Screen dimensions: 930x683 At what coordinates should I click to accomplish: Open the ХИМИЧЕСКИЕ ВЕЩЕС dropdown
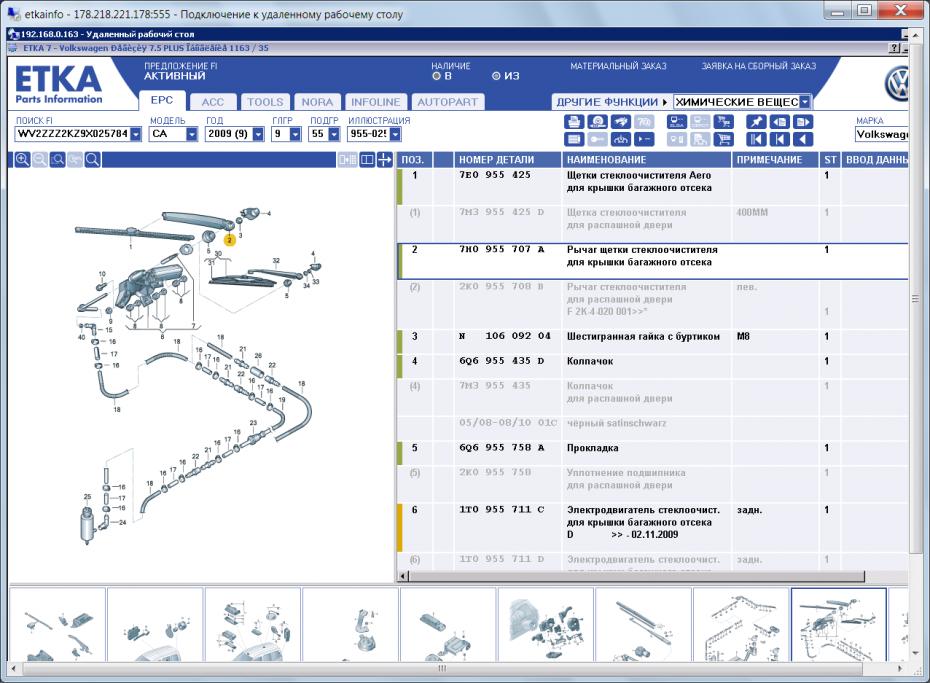pyautogui.click(x=805, y=102)
